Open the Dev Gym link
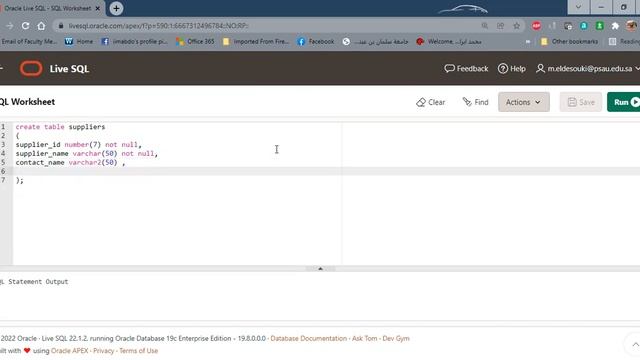Screen dimensions: 640x360 point(396,338)
